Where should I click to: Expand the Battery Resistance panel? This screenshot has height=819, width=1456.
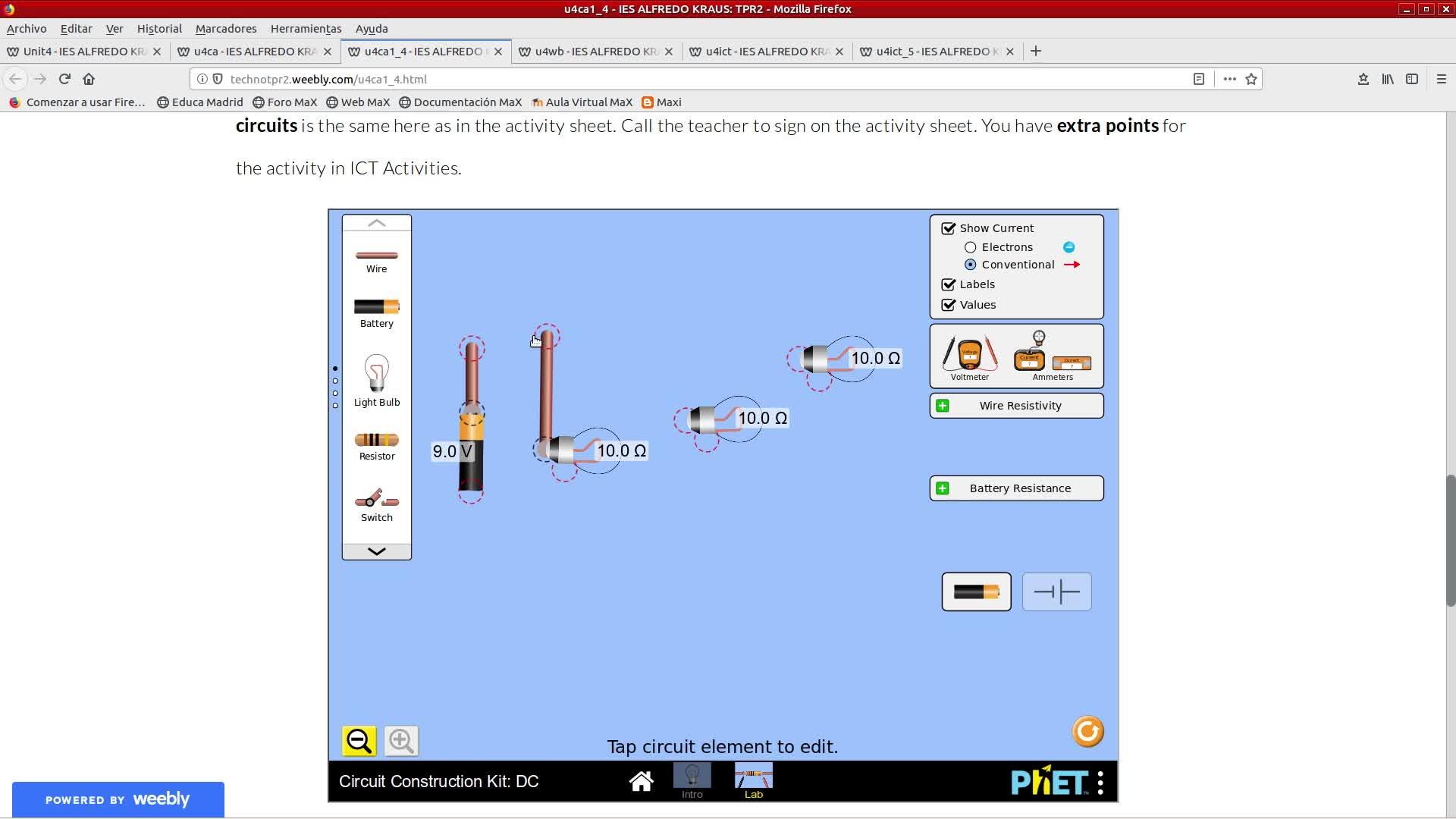[943, 488]
